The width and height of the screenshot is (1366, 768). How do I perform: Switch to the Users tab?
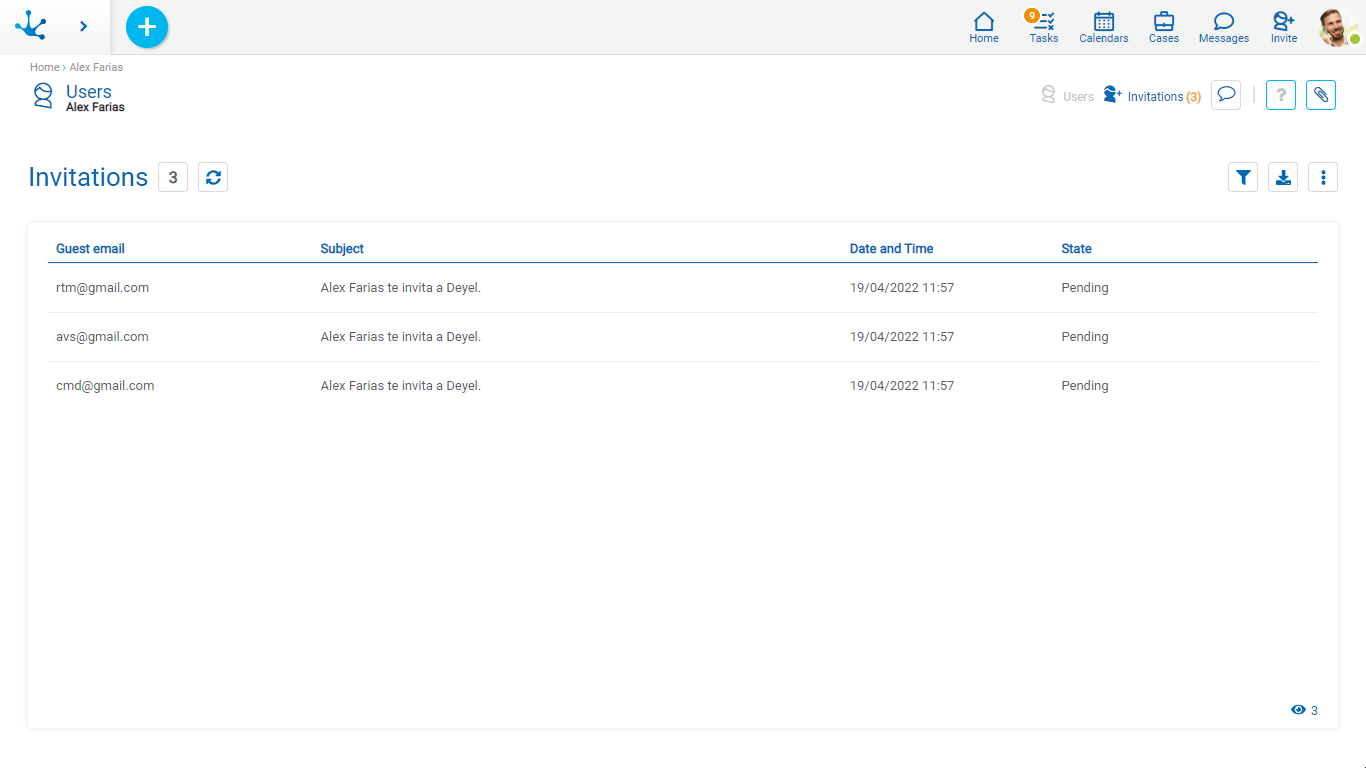[x=1068, y=96]
